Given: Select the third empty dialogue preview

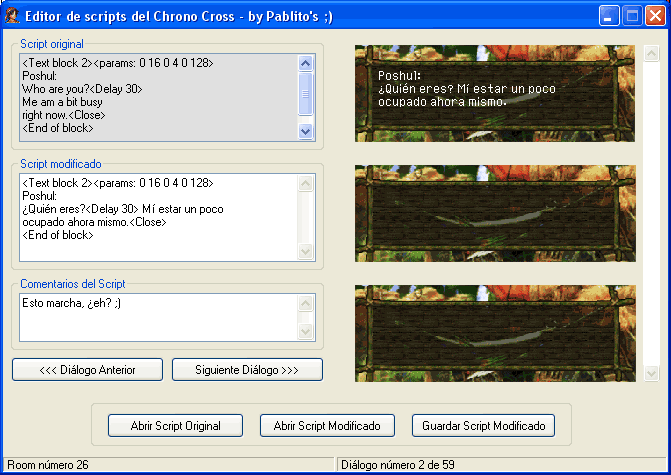Looking at the screenshot, I should coord(495,333).
